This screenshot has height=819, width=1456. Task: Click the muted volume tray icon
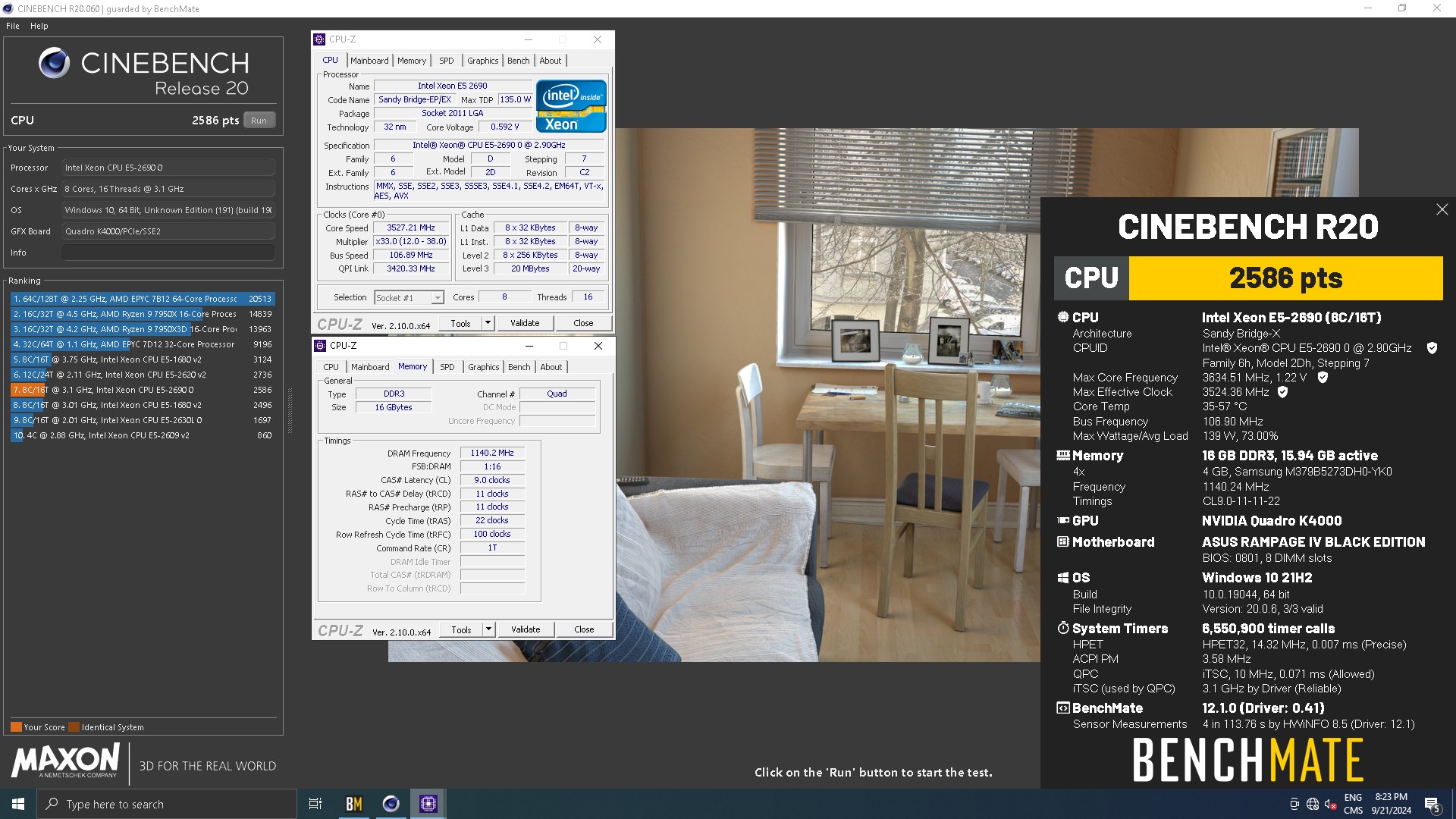pos(1330,805)
